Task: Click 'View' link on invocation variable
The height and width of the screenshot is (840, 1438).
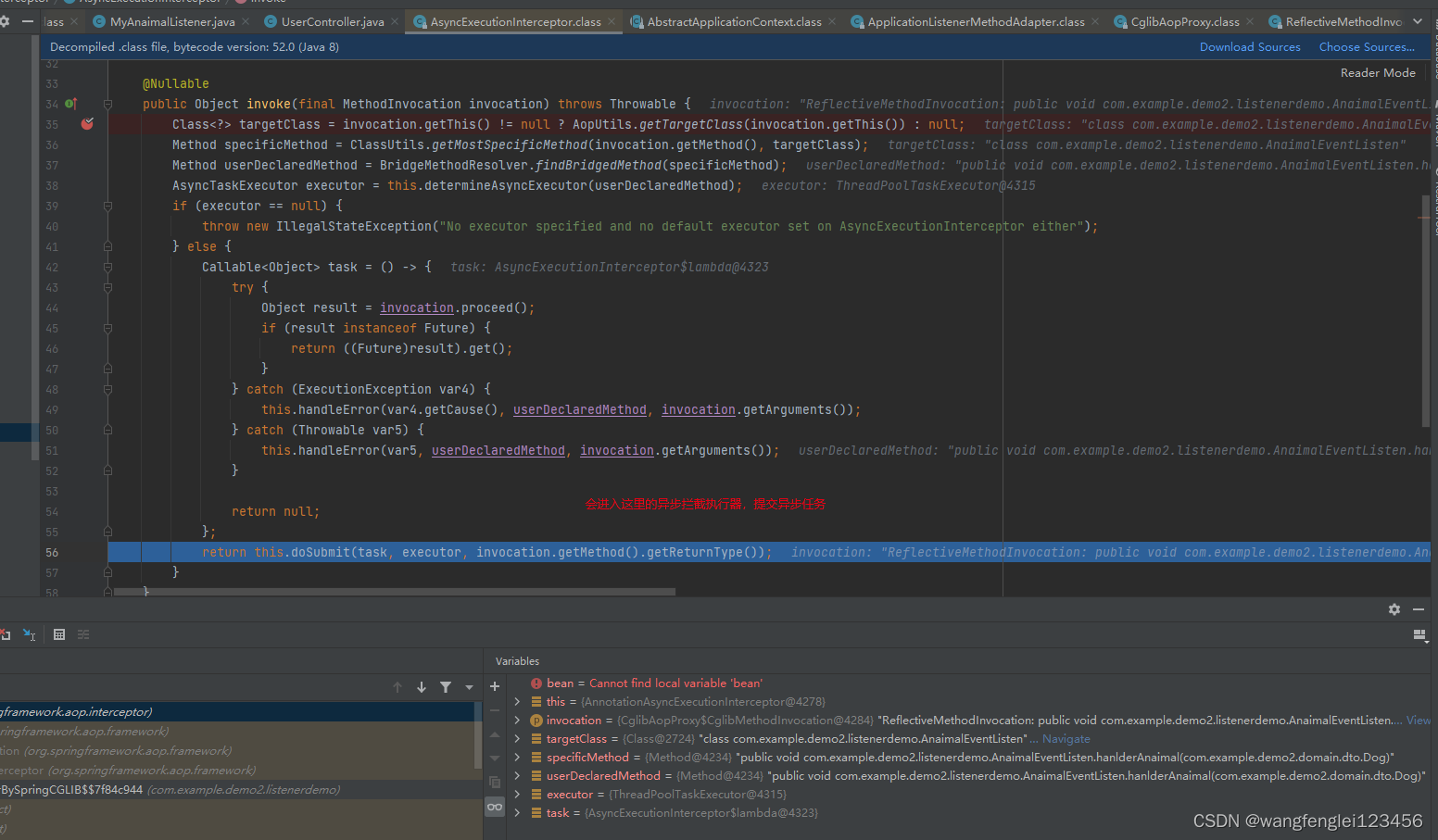Action: pos(1419,721)
